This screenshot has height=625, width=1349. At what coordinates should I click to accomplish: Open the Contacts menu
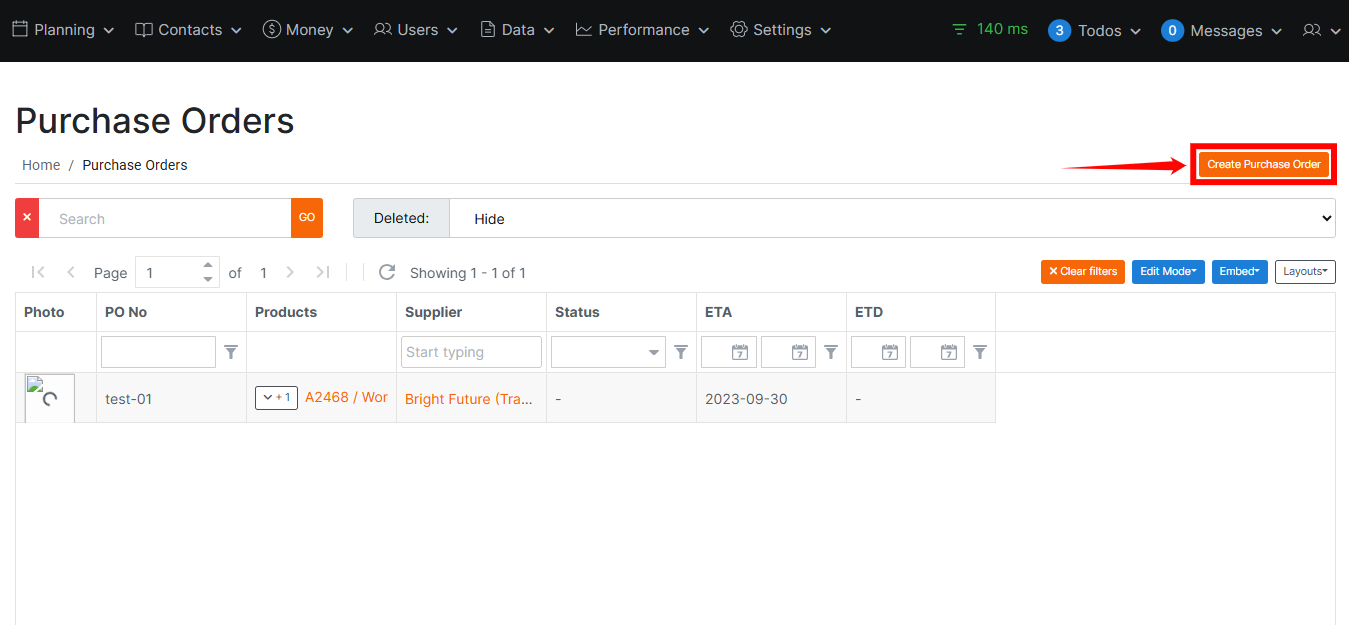187,29
